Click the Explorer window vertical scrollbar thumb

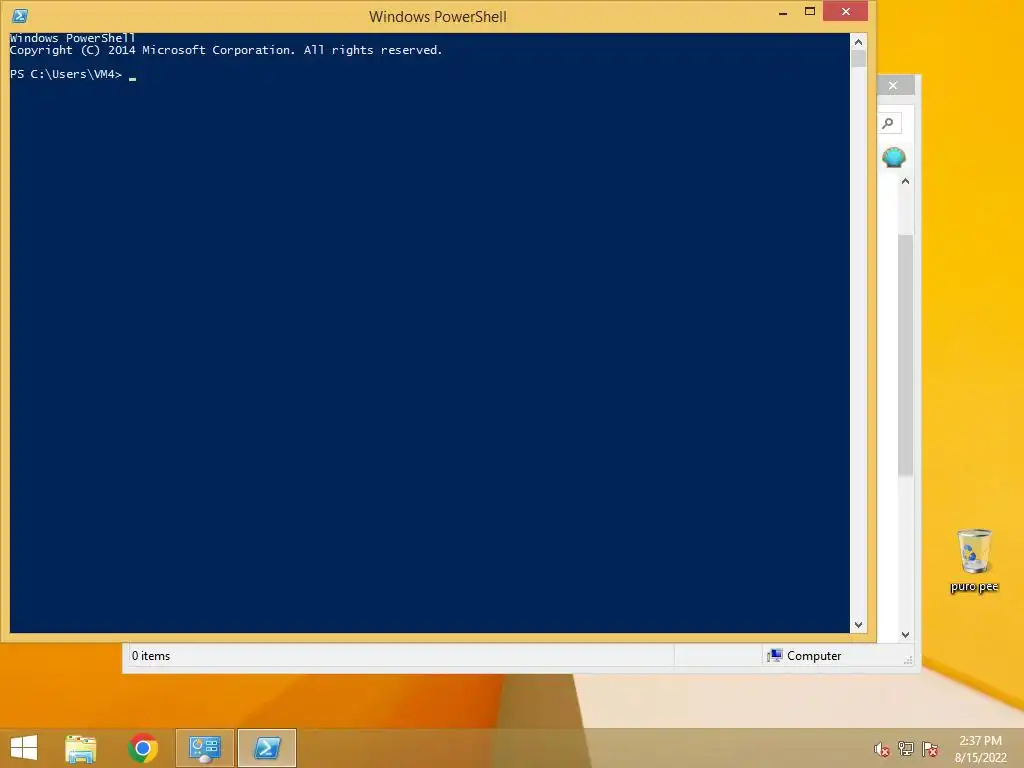[x=905, y=355]
